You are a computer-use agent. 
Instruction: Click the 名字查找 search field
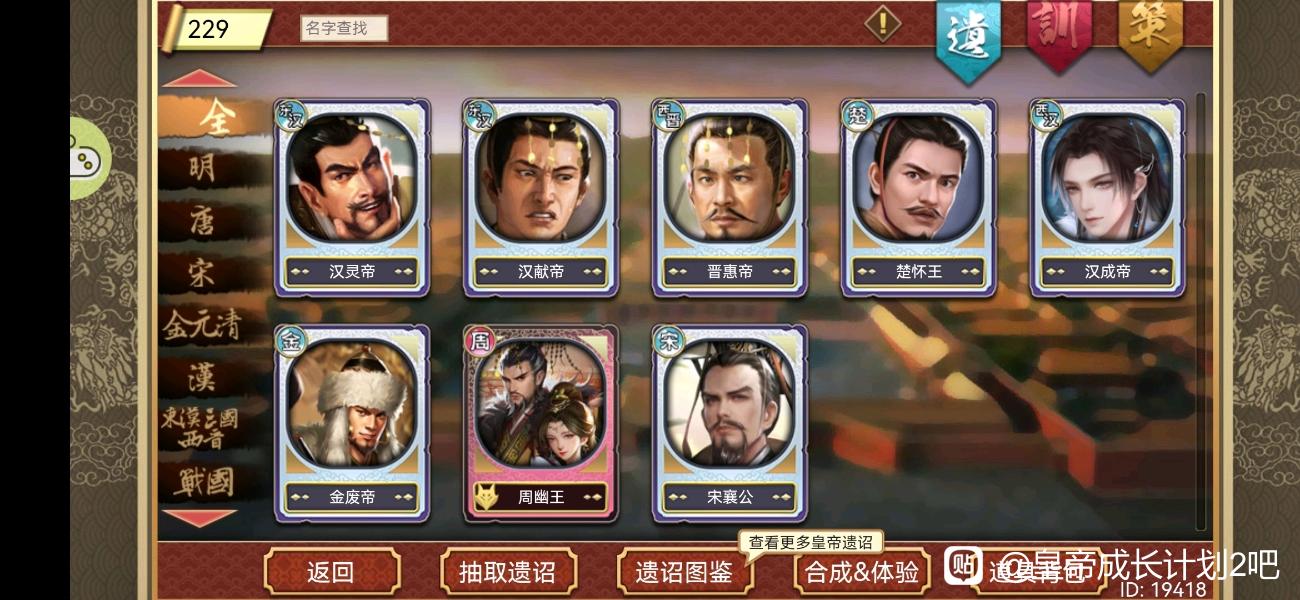[344, 29]
